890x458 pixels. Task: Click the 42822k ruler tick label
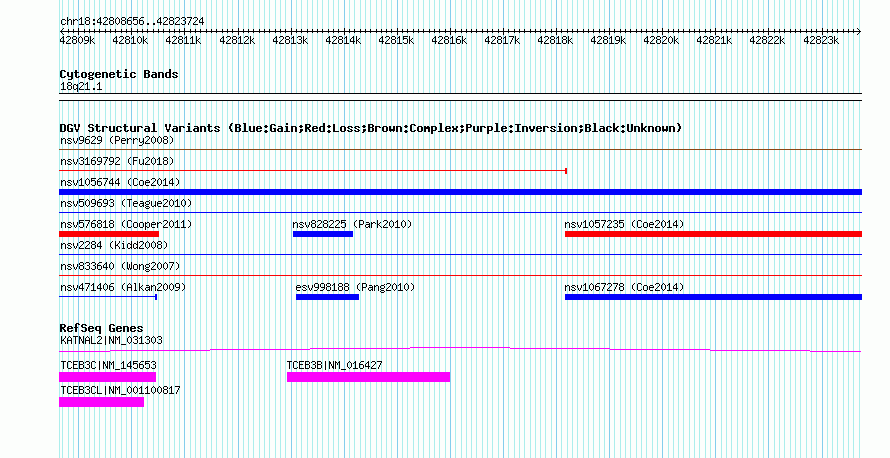click(x=767, y=41)
